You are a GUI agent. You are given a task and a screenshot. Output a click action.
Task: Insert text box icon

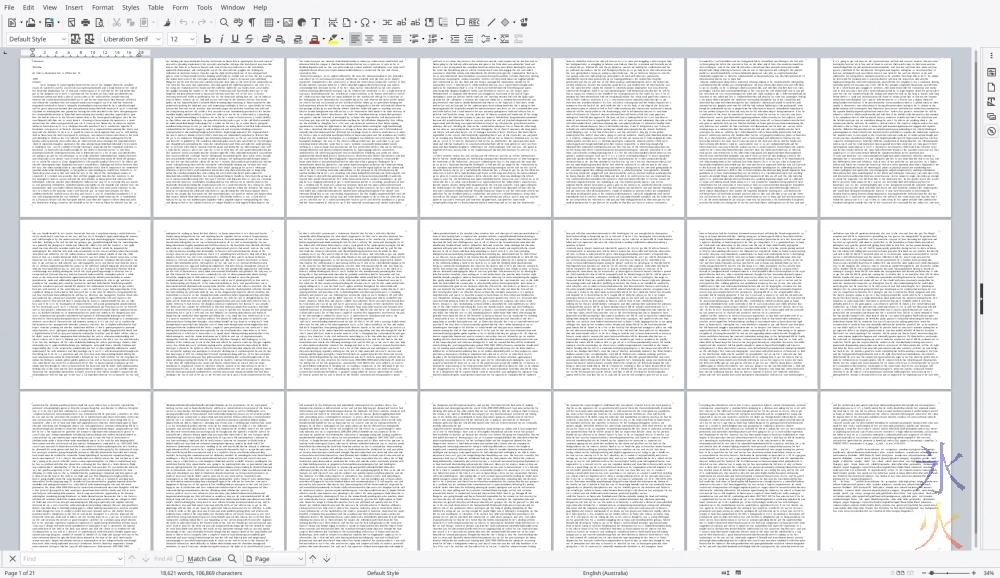(x=317, y=22)
